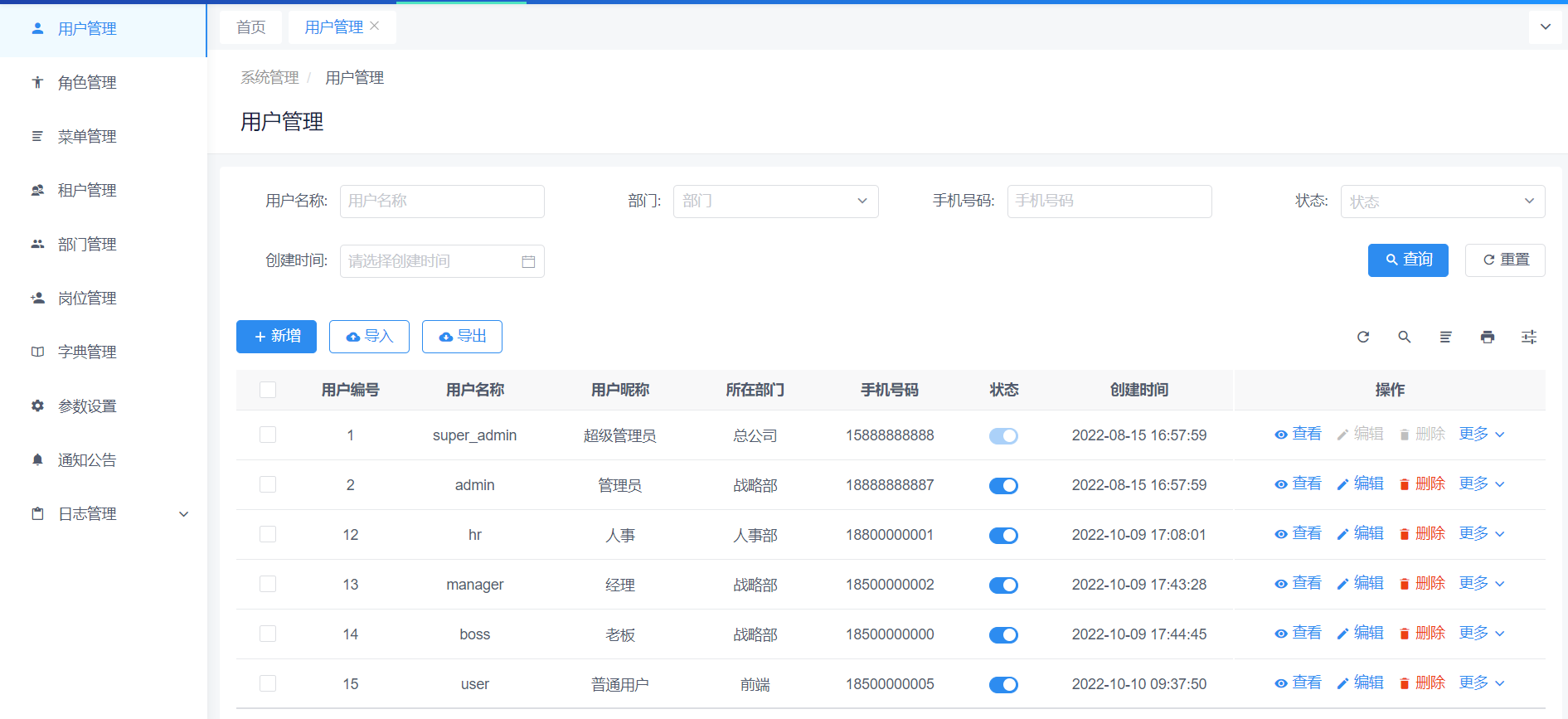
Task: Click the 用户管理 person icon in sidebar
Action: (37, 28)
